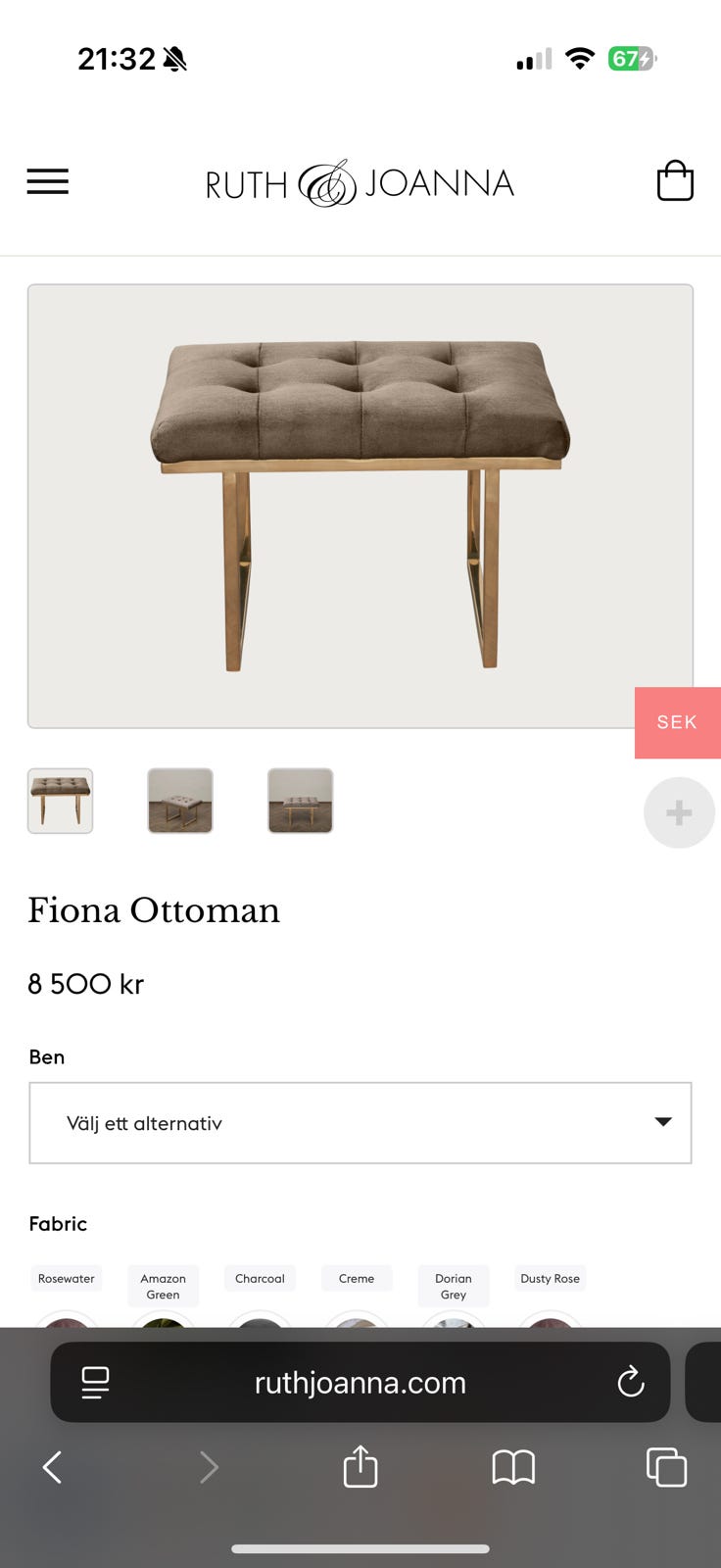Screen dimensions: 721x1568
Task: Select Creme fabric label
Action: [x=357, y=1279]
